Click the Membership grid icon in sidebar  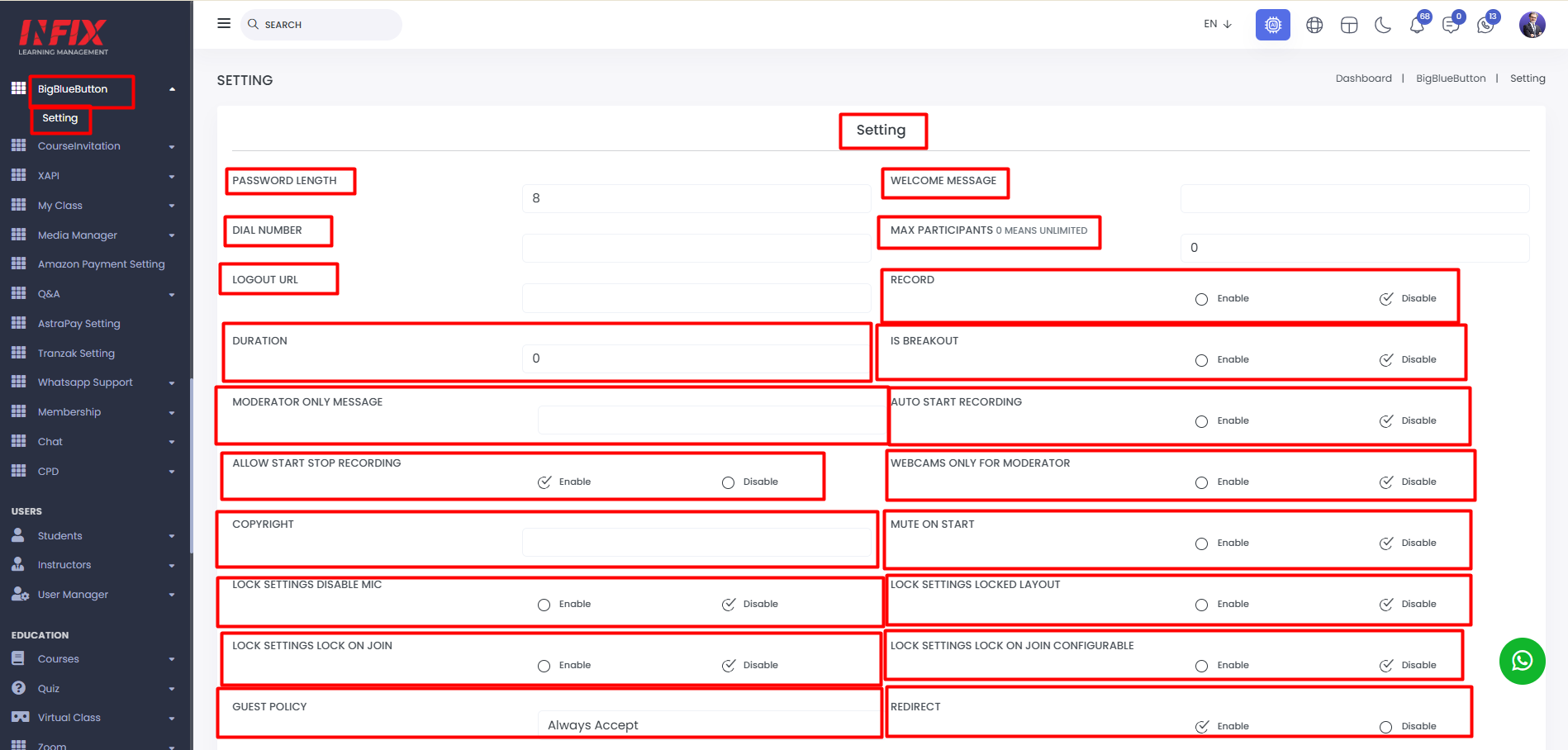tap(18, 411)
